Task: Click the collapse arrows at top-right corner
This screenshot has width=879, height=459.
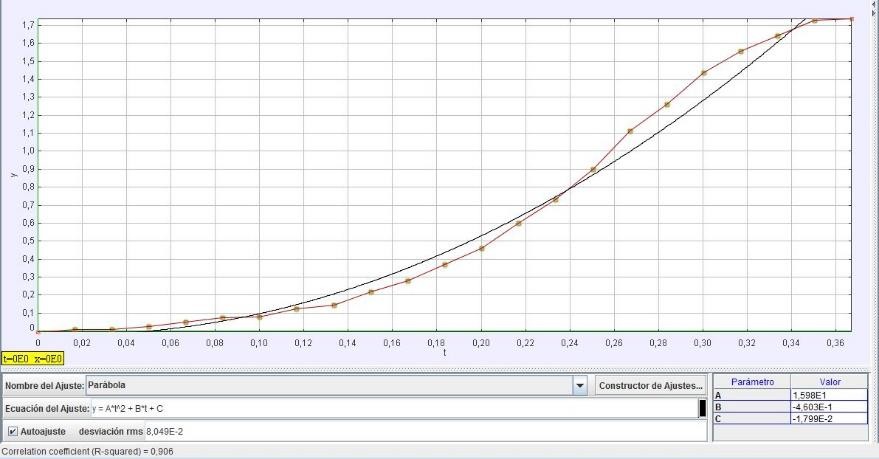Action: point(874,6)
